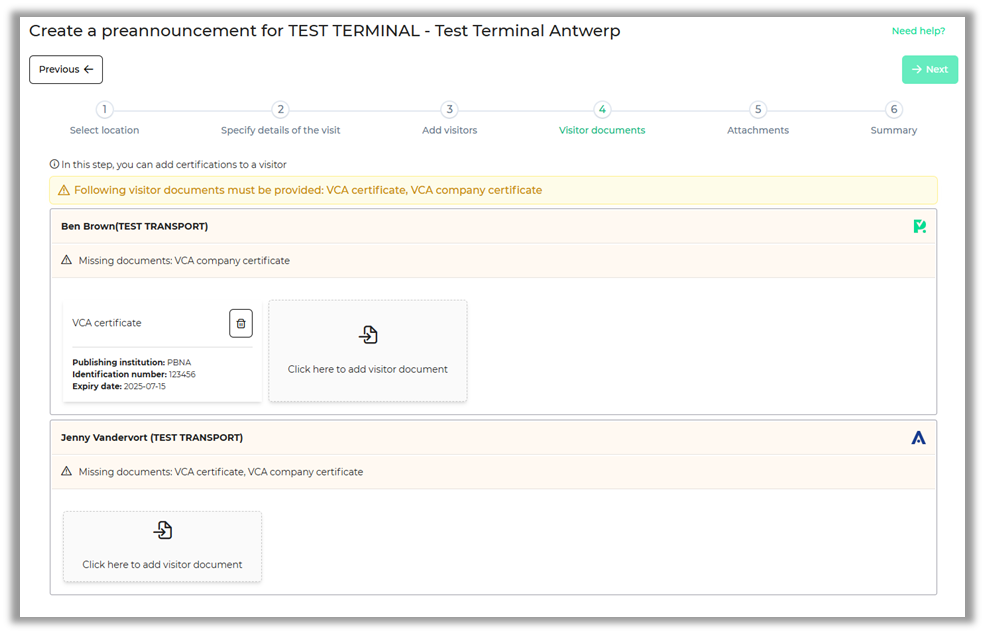Add a visitor document for Jenny Vandervort
Viewport: 985px width, 634px height.
tap(162, 546)
